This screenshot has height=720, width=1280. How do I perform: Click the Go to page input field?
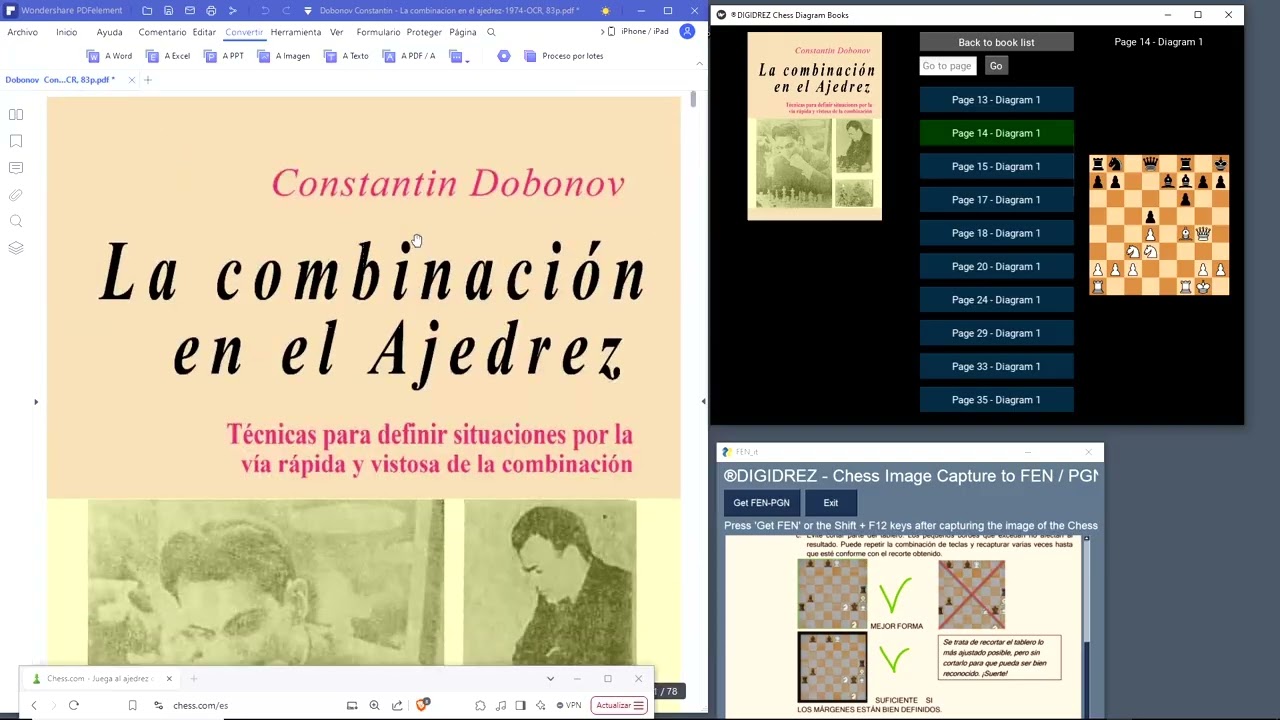click(947, 66)
